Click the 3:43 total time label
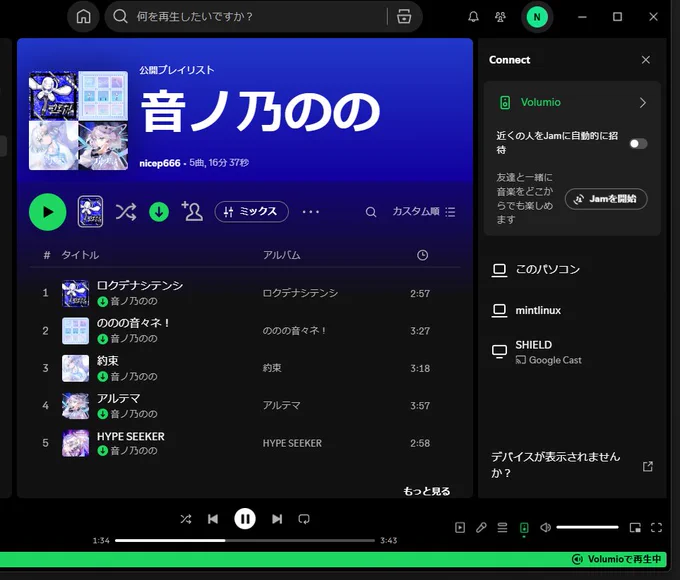The width and height of the screenshot is (680, 580). 388,541
